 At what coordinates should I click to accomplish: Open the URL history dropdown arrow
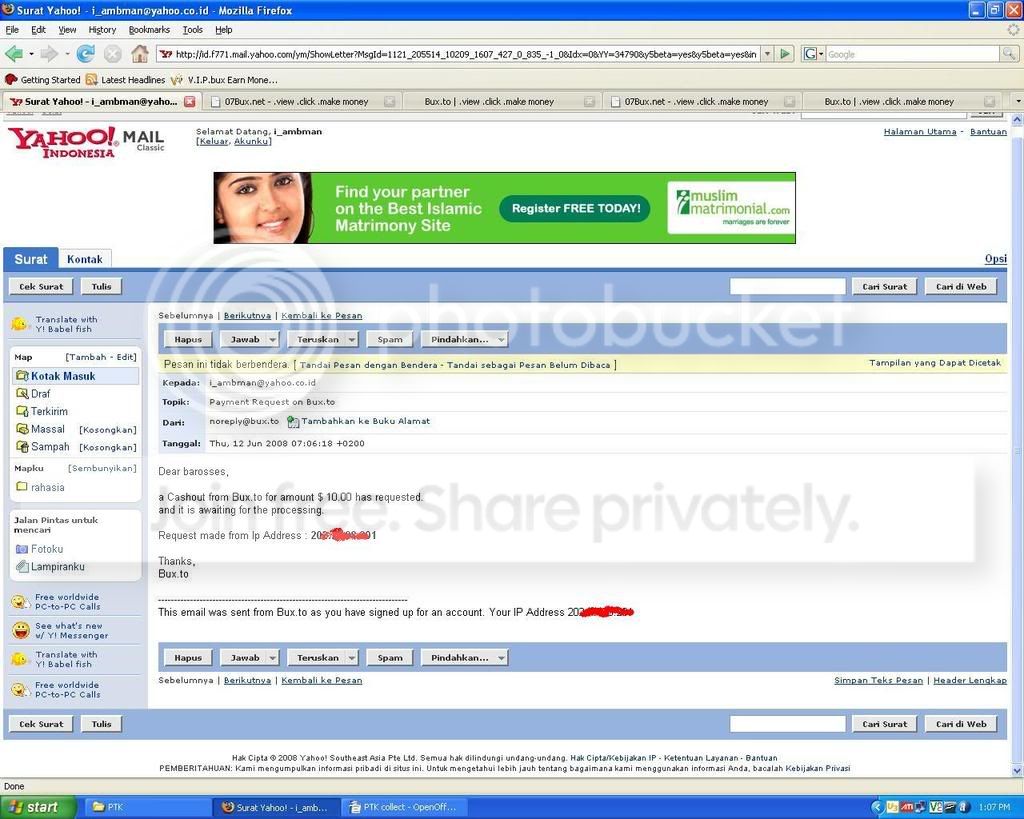pyautogui.click(x=768, y=54)
